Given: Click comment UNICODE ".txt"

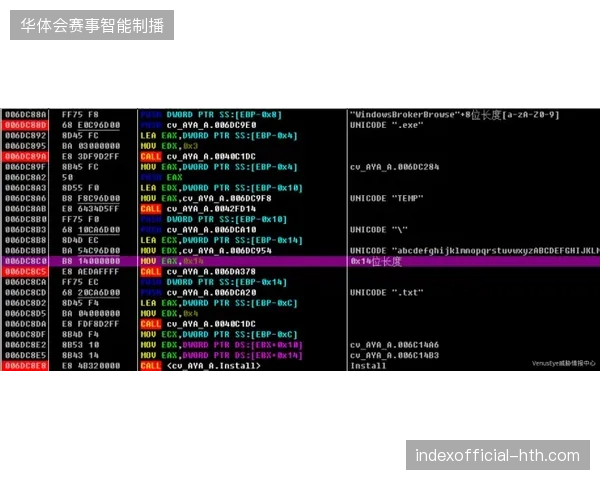Looking at the screenshot, I should (x=386, y=292).
